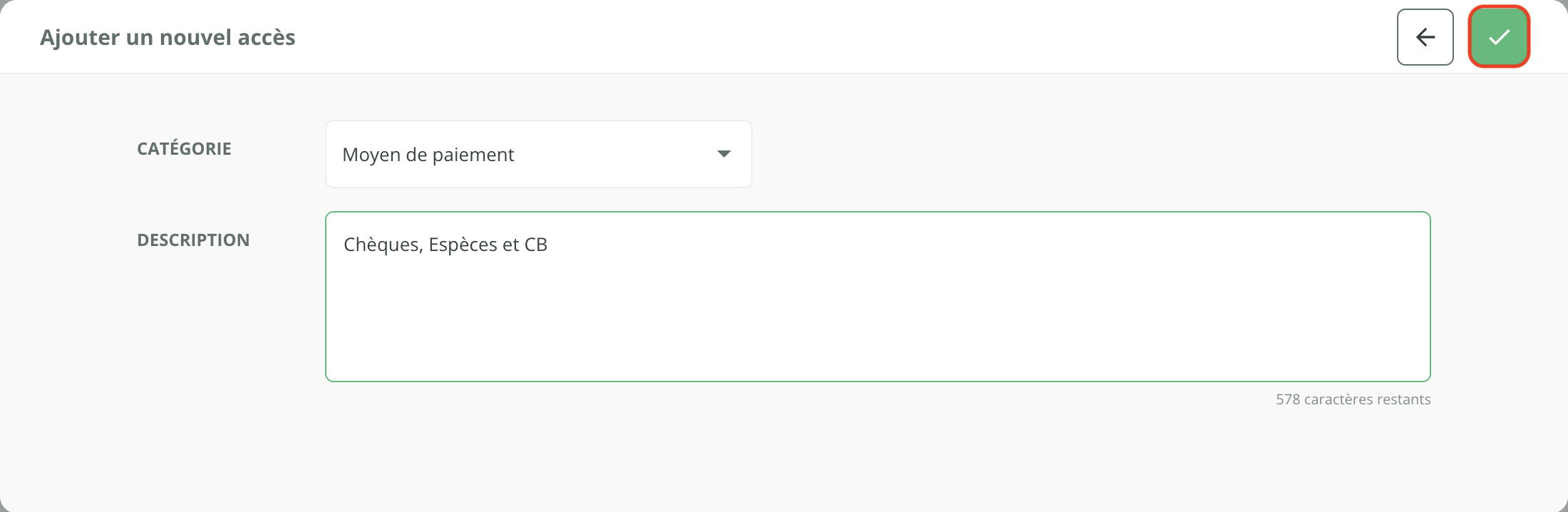Click the back arrow icon

click(1425, 37)
